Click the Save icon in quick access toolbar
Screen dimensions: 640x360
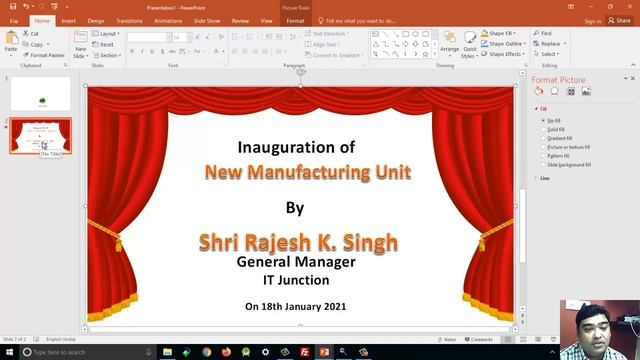(13, 6)
